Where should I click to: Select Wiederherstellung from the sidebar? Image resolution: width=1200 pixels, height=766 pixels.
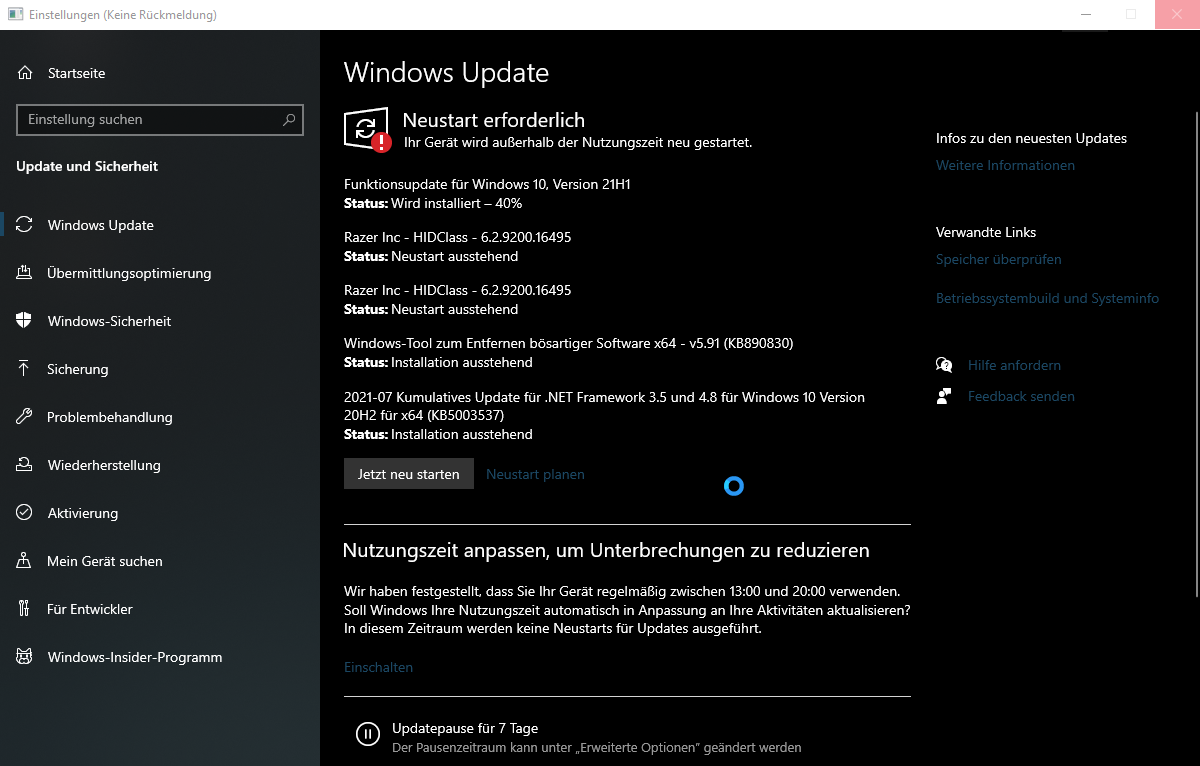(104, 465)
